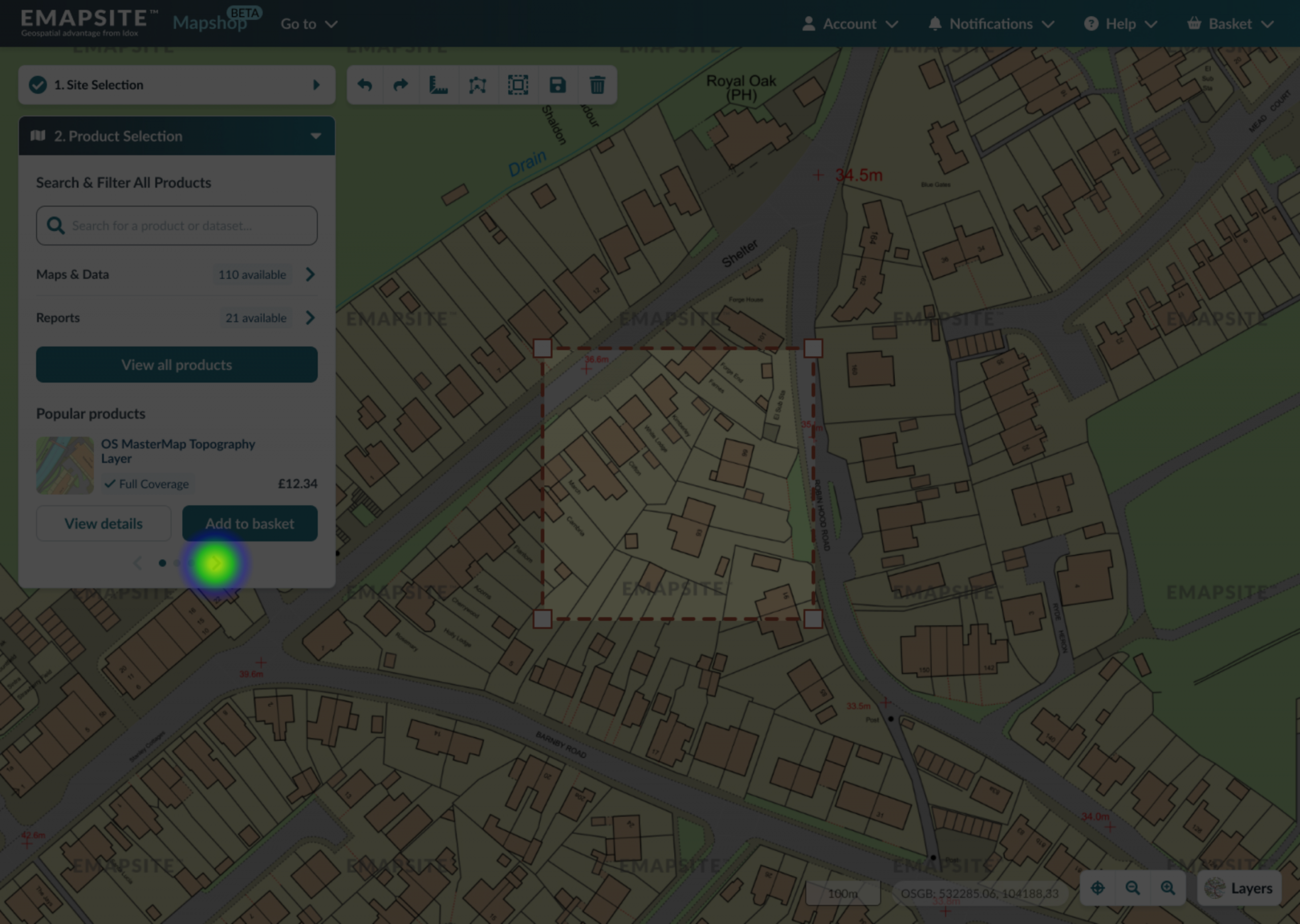Click the save floppy disk icon
This screenshot has height=924, width=1300.
pyautogui.click(x=558, y=85)
